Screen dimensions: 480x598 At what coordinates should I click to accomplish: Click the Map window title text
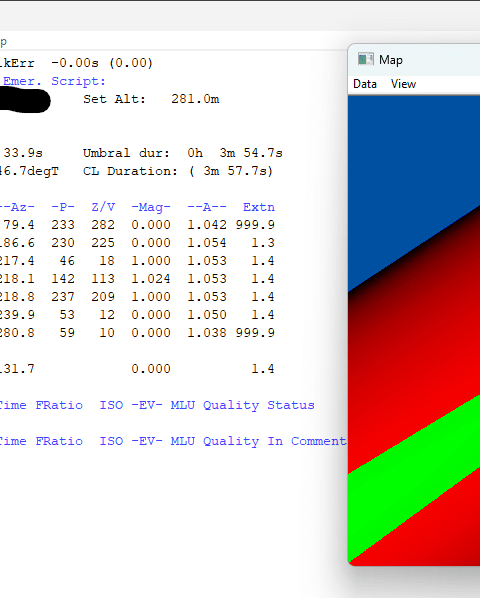click(x=391, y=60)
